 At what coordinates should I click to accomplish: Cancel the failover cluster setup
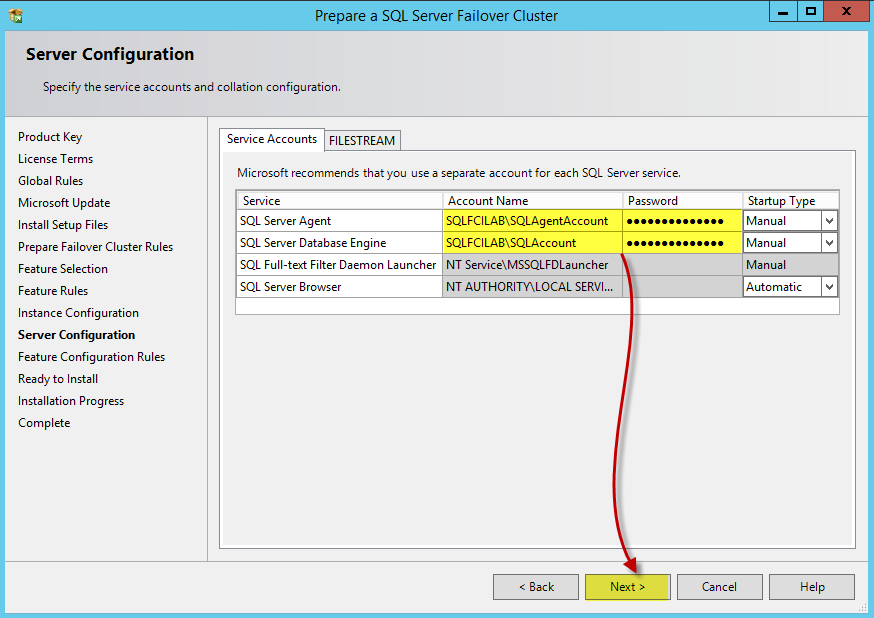[720, 587]
